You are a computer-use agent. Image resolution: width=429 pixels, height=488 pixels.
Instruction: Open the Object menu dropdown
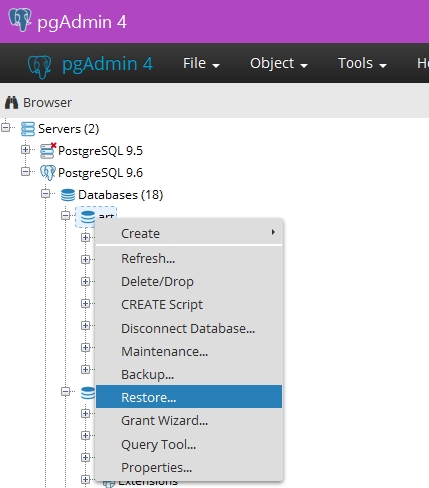coord(279,63)
